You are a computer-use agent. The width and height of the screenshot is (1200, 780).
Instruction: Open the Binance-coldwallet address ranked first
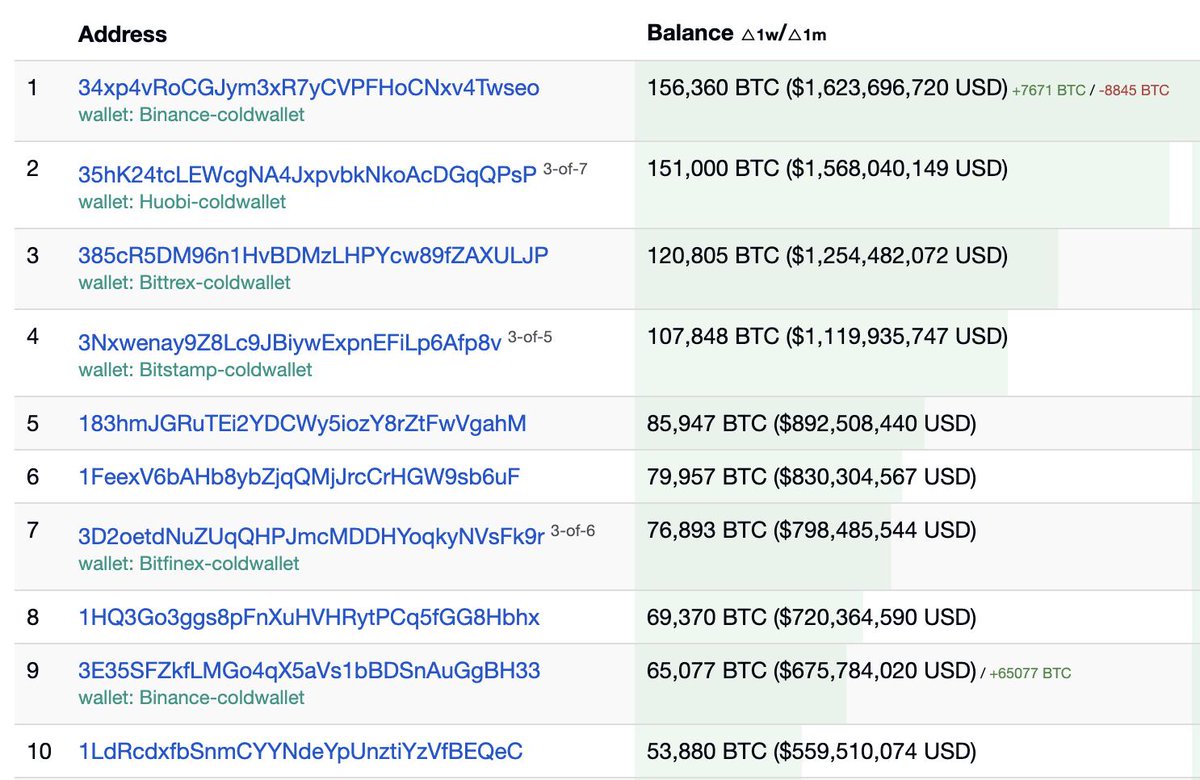(309, 87)
